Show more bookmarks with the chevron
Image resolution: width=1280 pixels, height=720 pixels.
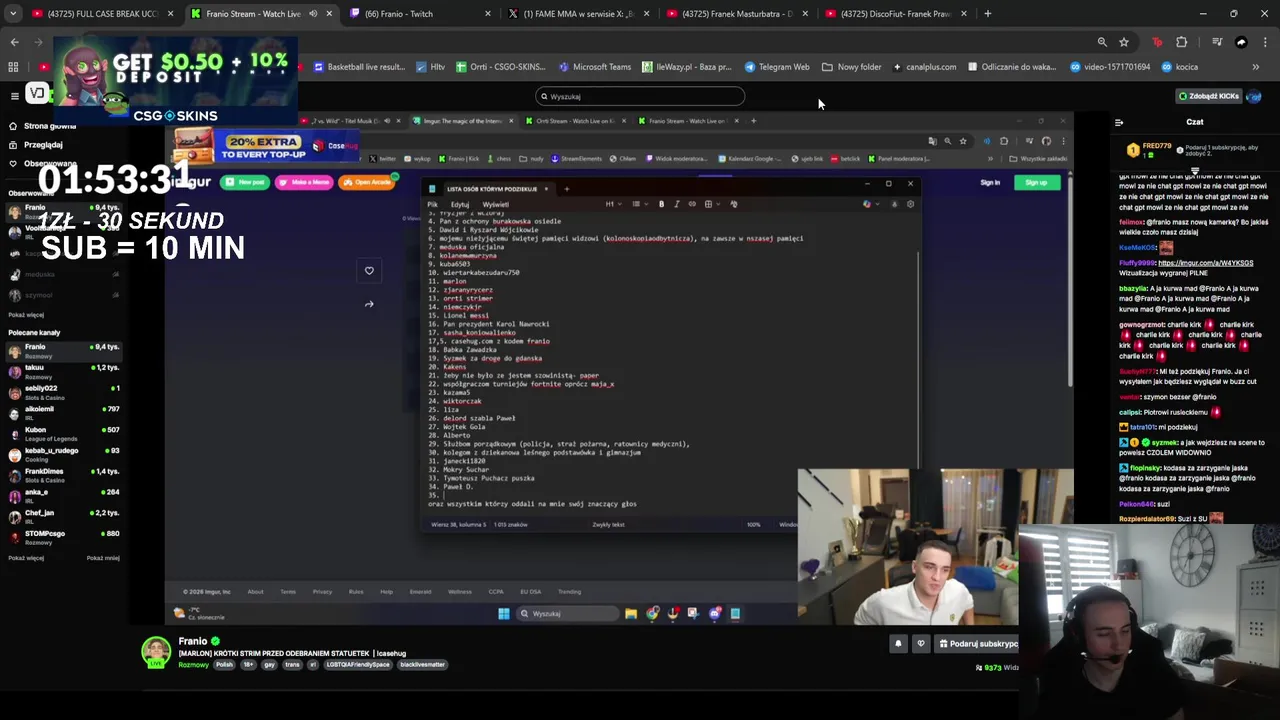tap(1256, 67)
